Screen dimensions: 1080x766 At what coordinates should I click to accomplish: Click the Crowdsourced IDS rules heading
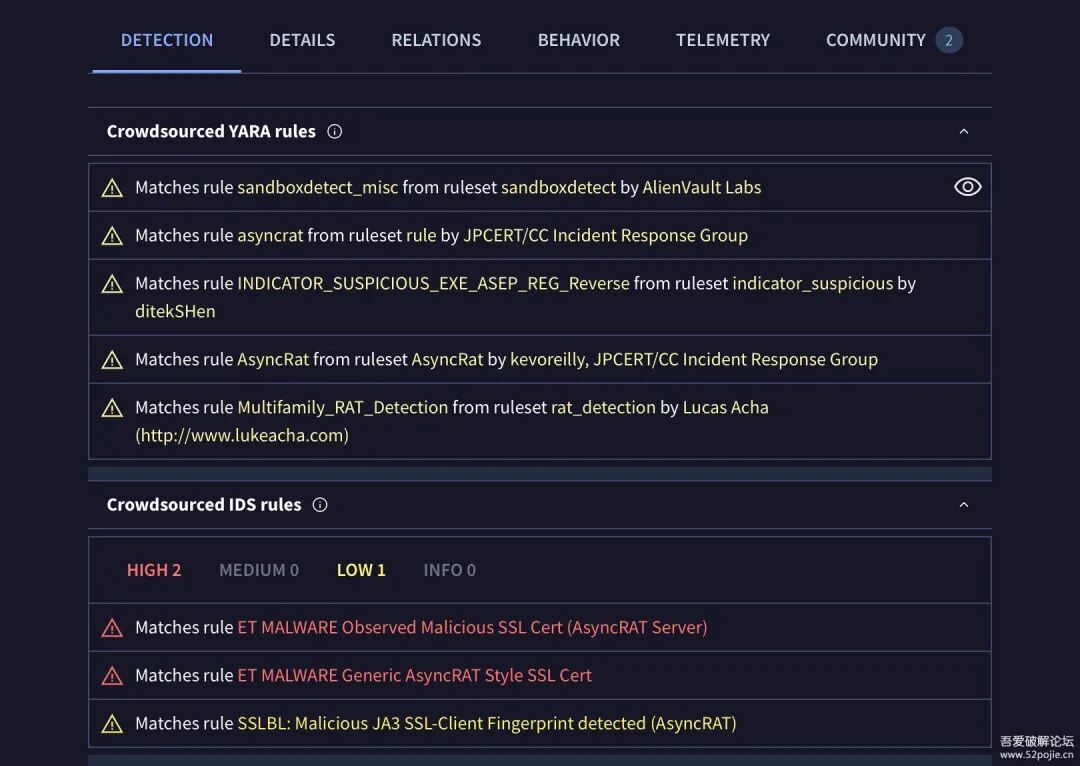pos(204,505)
